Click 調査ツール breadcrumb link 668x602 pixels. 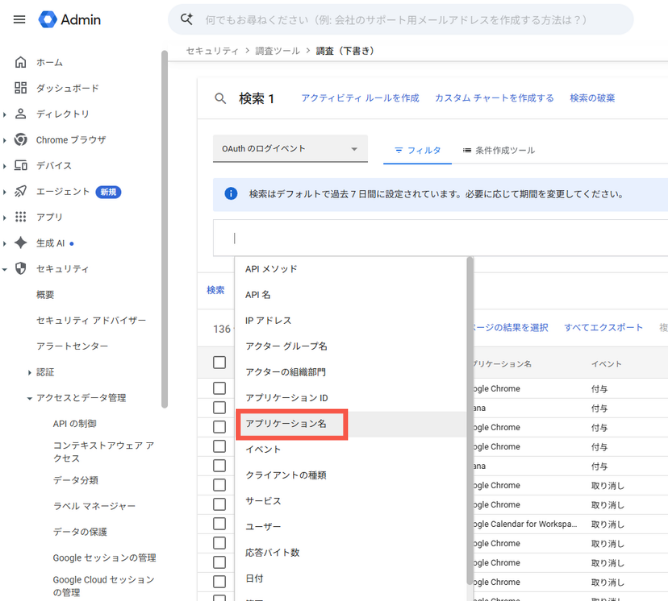tap(277, 51)
